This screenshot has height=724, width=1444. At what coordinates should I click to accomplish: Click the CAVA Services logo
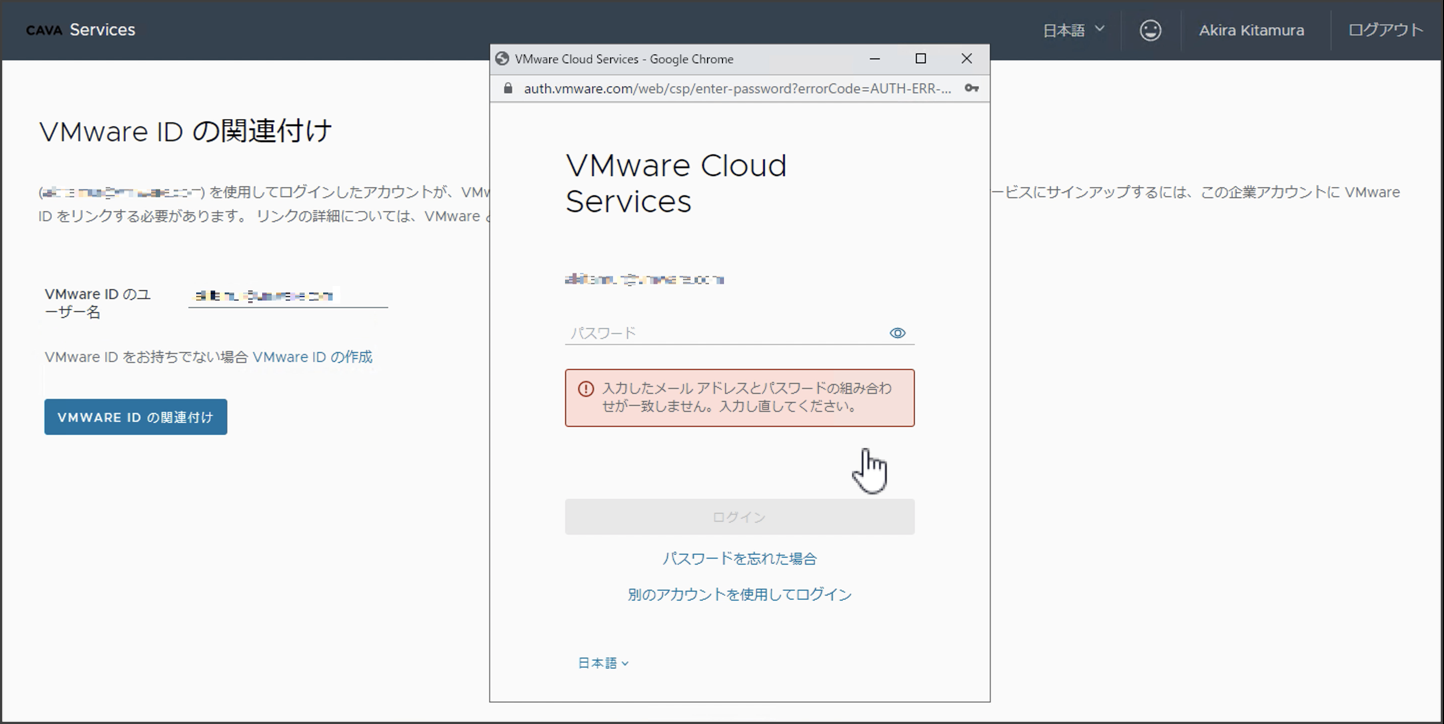pyautogui.click(x=80, y=29)
